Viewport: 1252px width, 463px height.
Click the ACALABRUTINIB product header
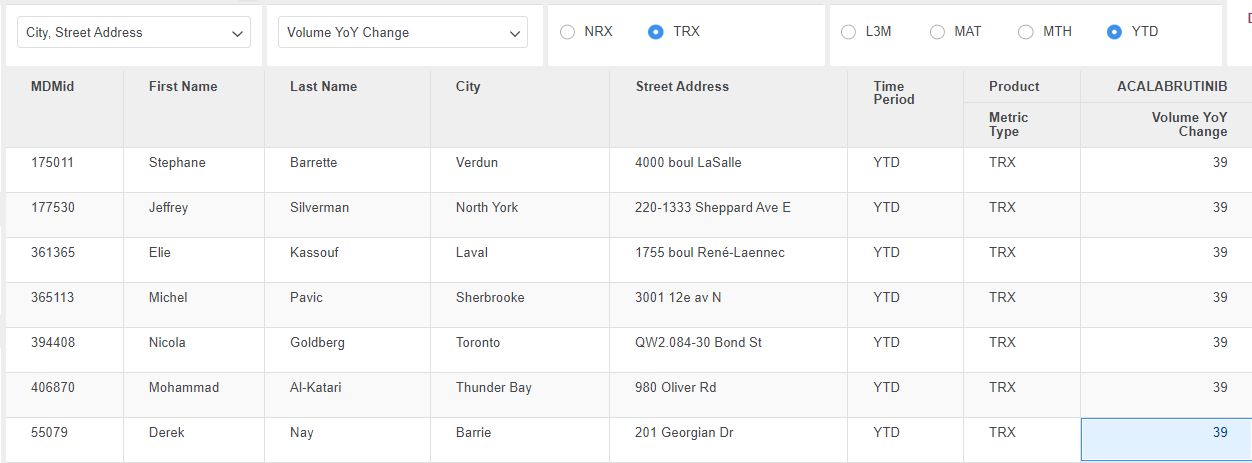click(1172, 87)
